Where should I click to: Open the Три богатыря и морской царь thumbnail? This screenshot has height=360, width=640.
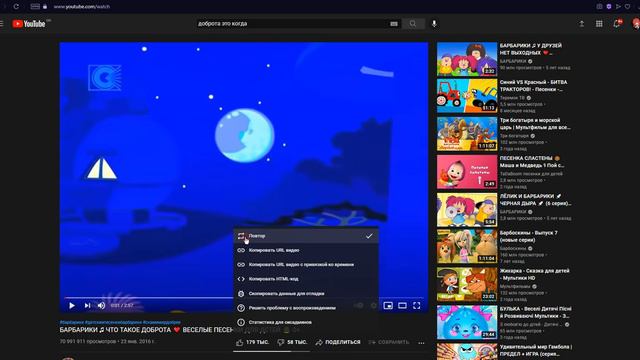[467, 134]
